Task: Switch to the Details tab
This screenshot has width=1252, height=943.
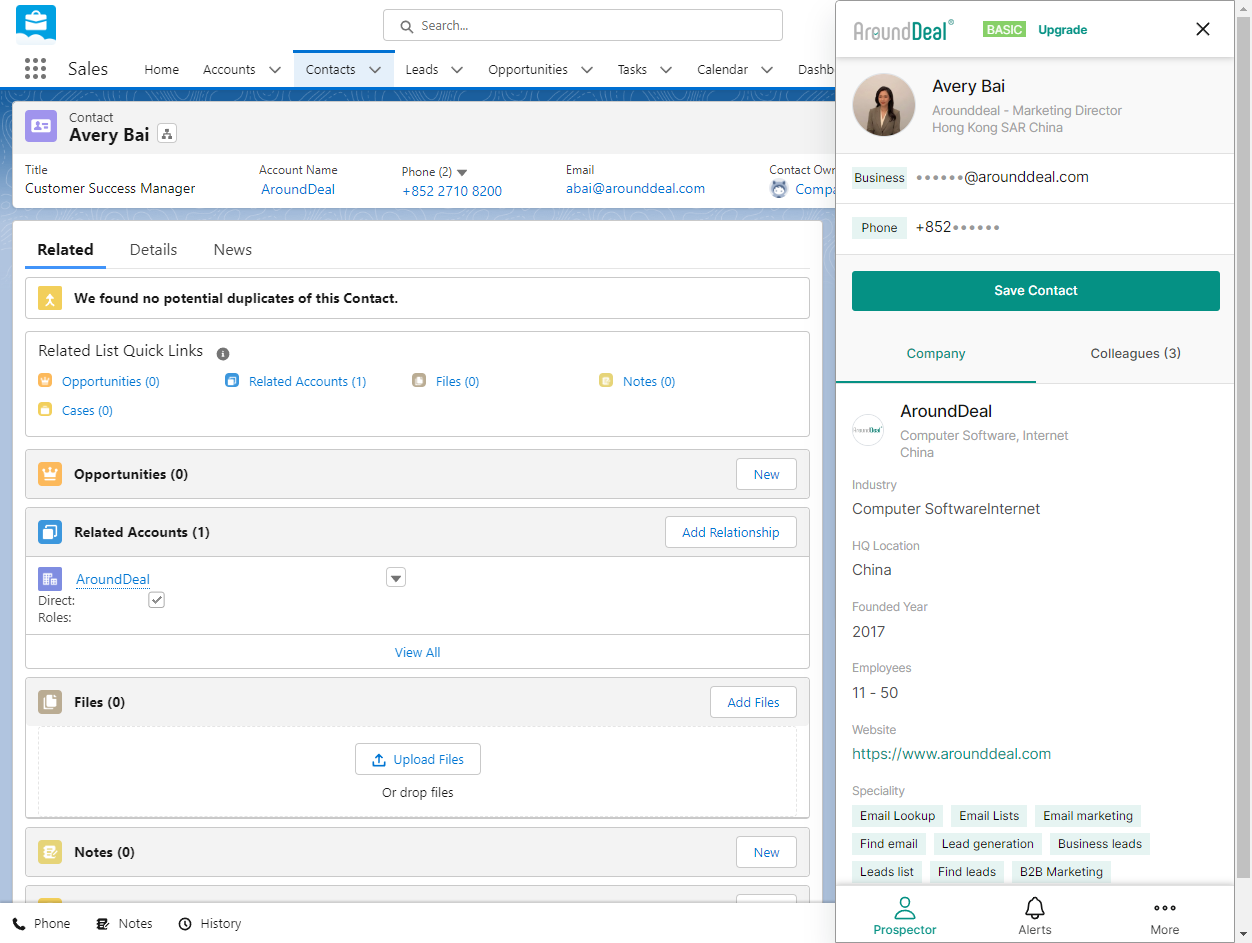Action: pos(153,250)
